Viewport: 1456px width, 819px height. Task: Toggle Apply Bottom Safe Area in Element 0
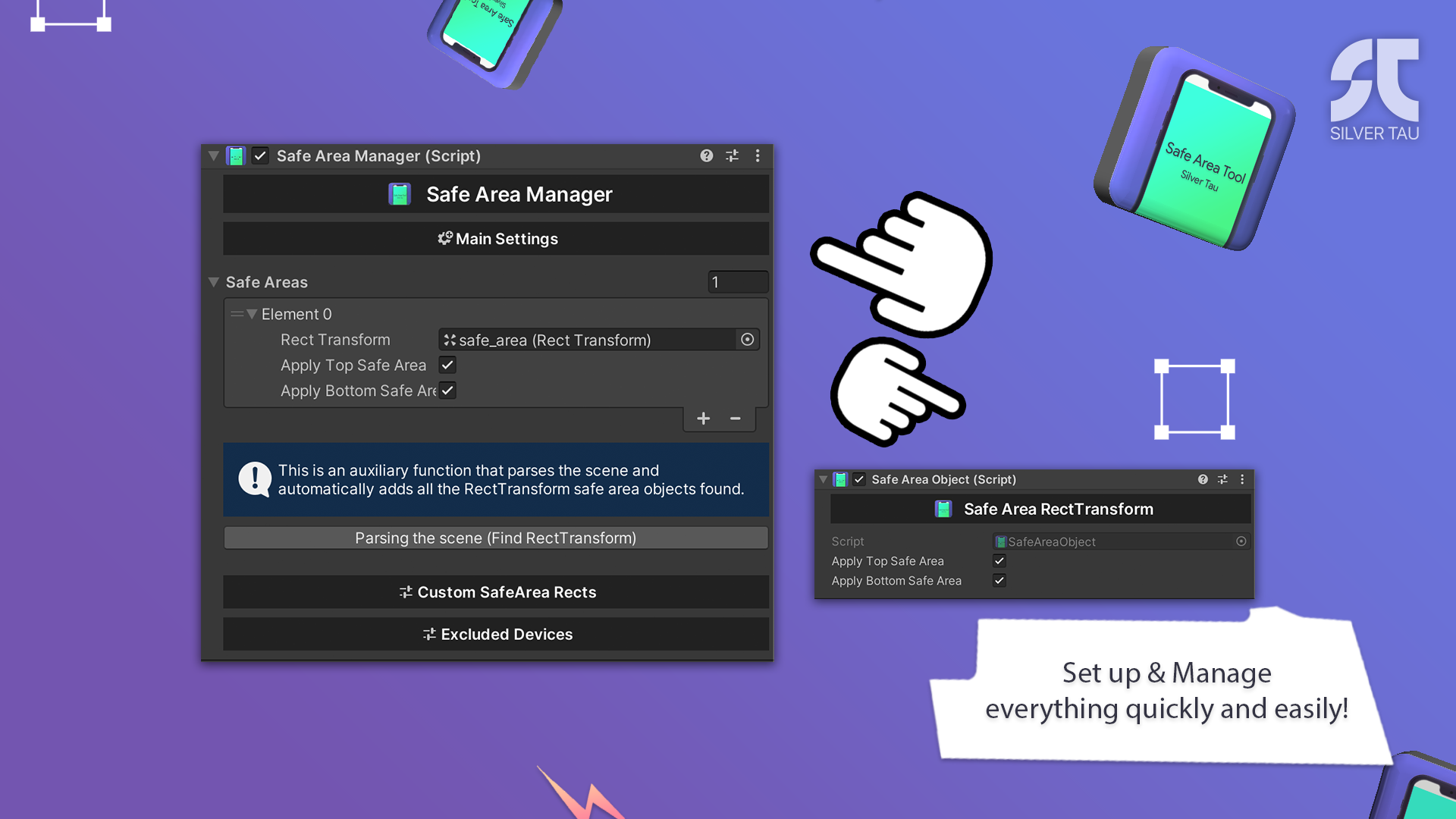447,391
